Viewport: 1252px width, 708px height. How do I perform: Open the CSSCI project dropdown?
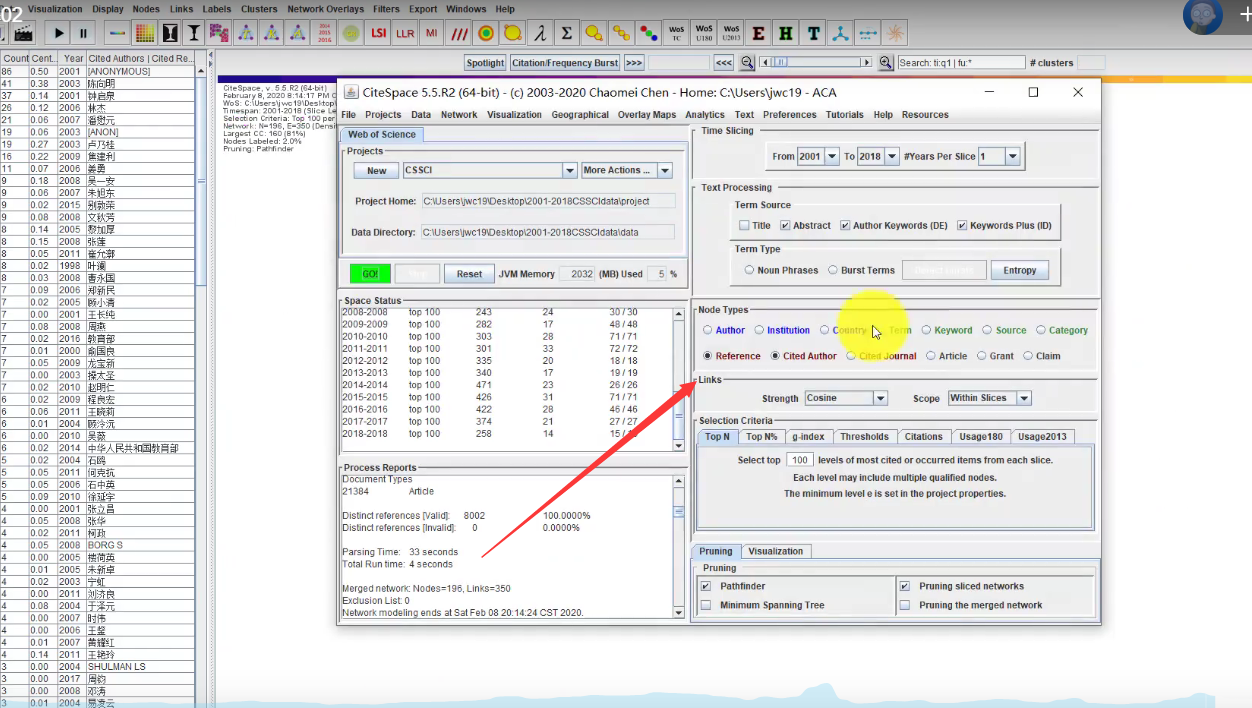[569, 171]
